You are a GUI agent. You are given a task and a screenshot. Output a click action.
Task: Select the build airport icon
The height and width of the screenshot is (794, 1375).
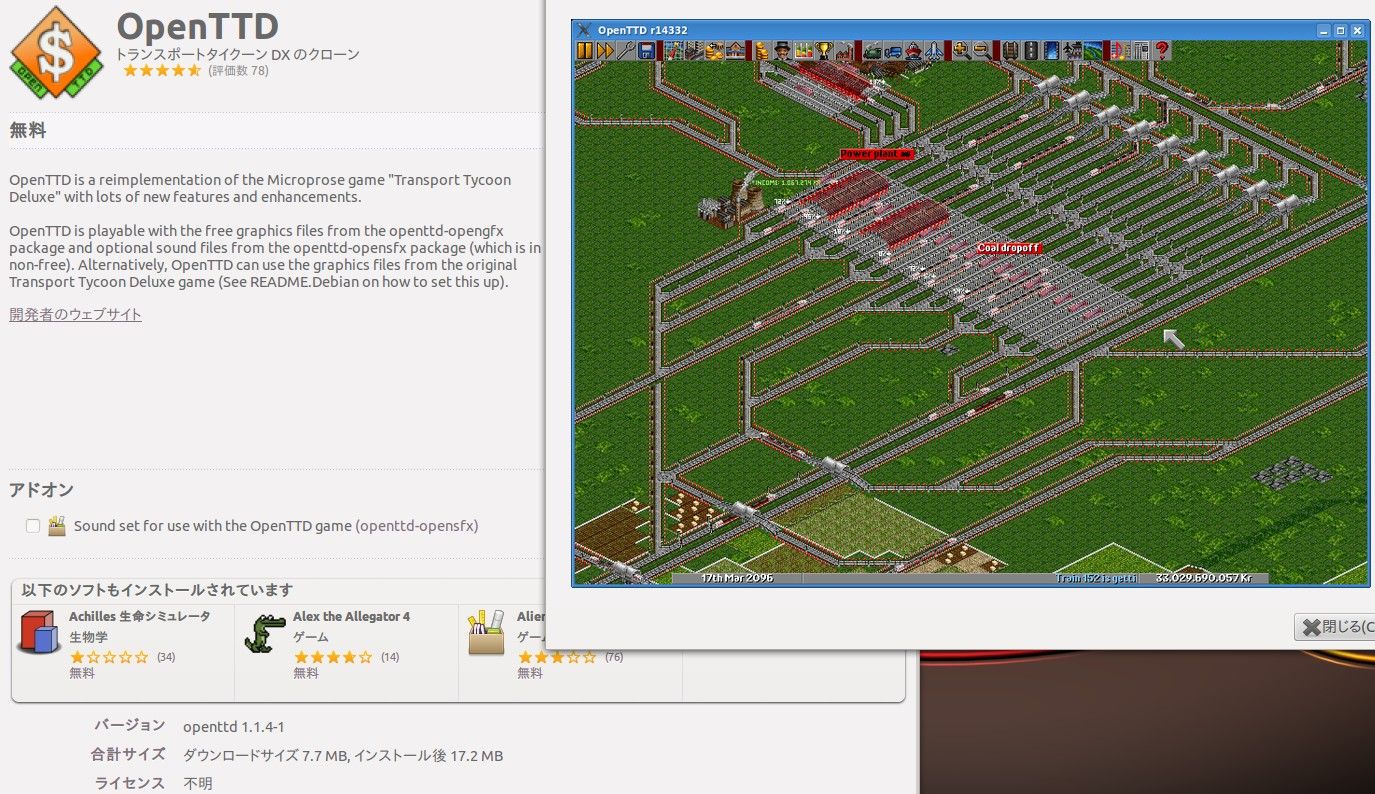point(1070,50)
